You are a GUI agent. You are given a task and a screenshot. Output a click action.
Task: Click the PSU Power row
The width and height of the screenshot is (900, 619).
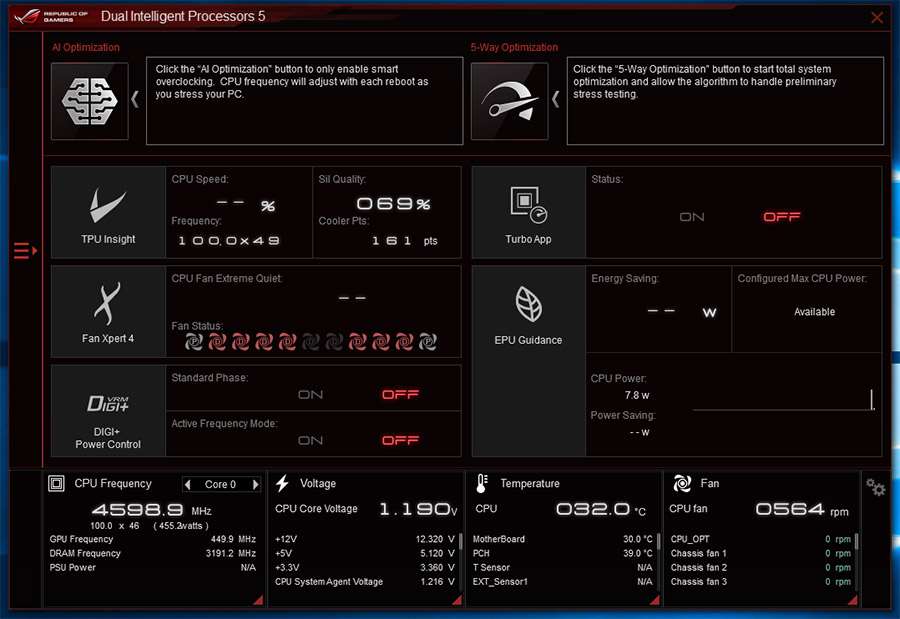pos(153,567)
